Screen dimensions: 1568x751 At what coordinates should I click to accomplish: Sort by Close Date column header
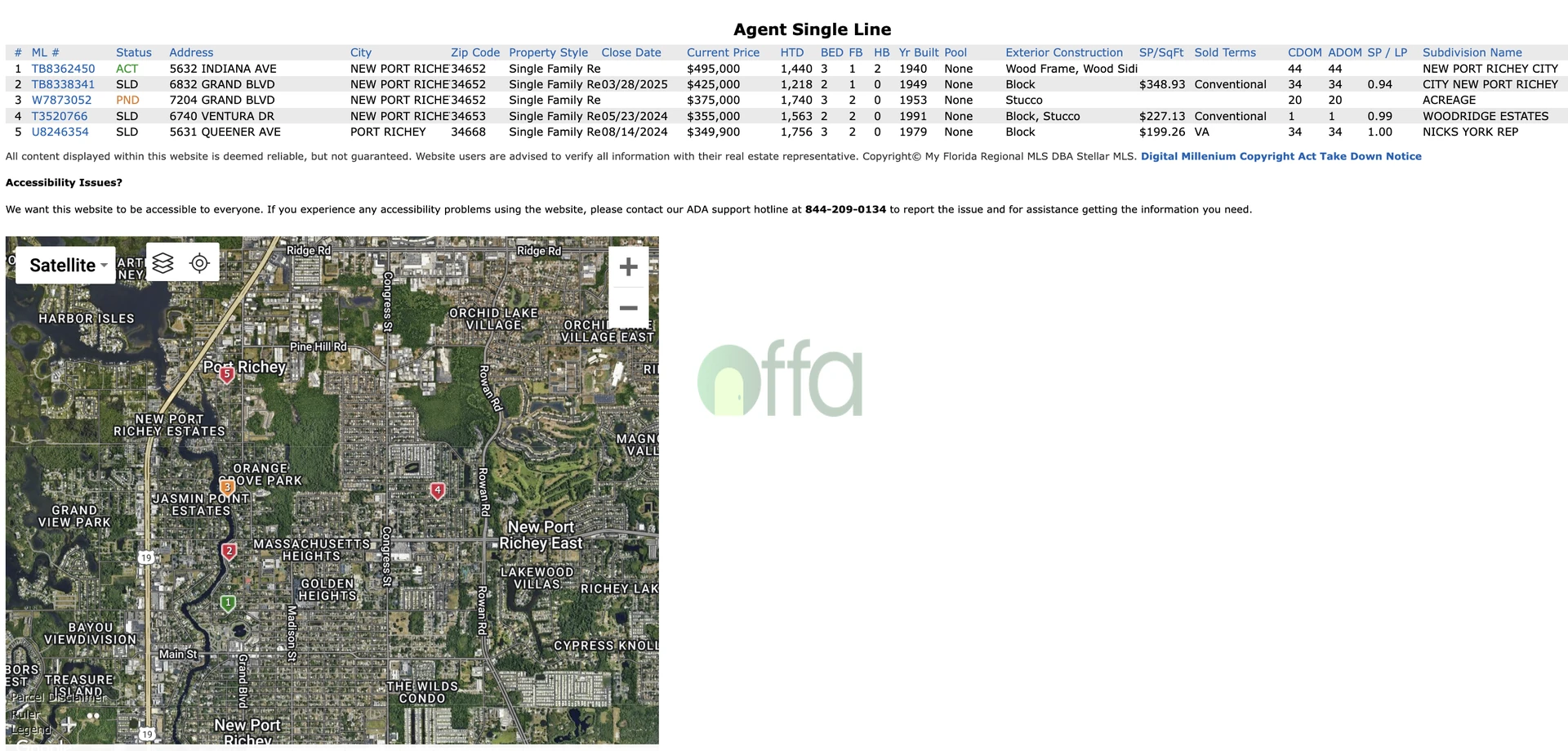(x=631, y=52)
